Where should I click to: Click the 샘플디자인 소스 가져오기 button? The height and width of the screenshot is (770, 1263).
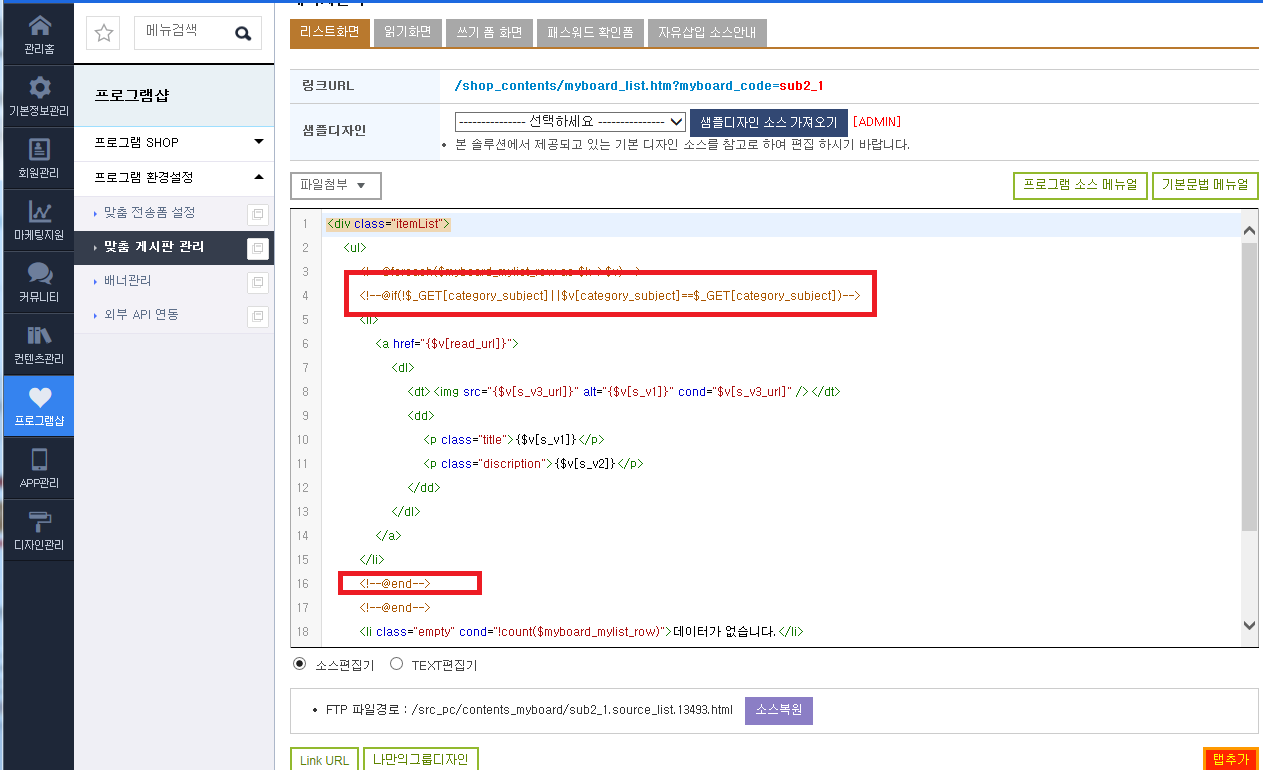pos(769,122)
